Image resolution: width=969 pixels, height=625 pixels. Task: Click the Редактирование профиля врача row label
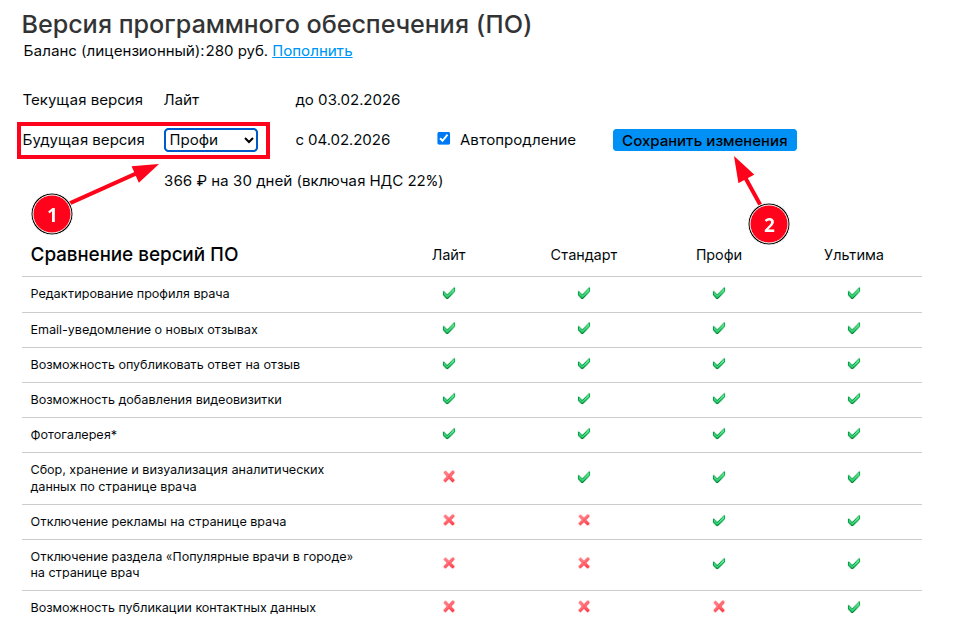click(x=130, y=294)
